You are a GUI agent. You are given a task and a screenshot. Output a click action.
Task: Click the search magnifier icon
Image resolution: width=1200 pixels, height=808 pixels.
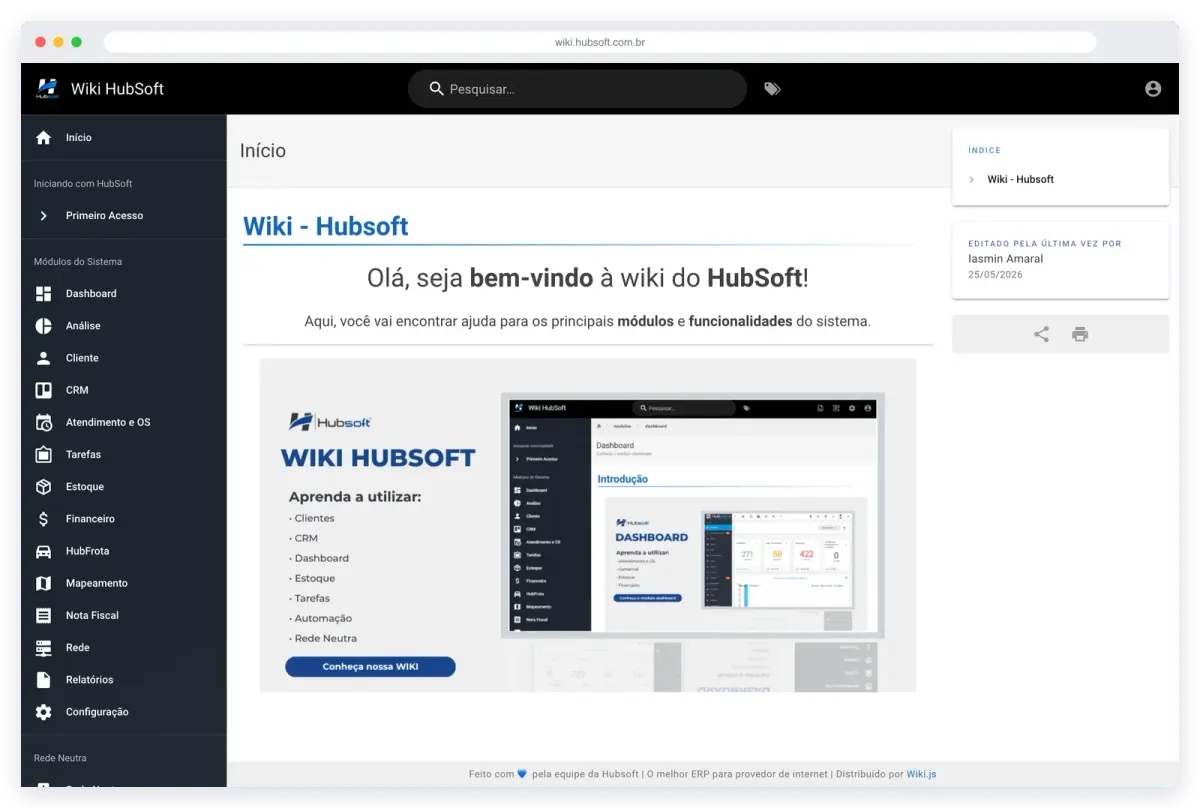click(436, 89)
